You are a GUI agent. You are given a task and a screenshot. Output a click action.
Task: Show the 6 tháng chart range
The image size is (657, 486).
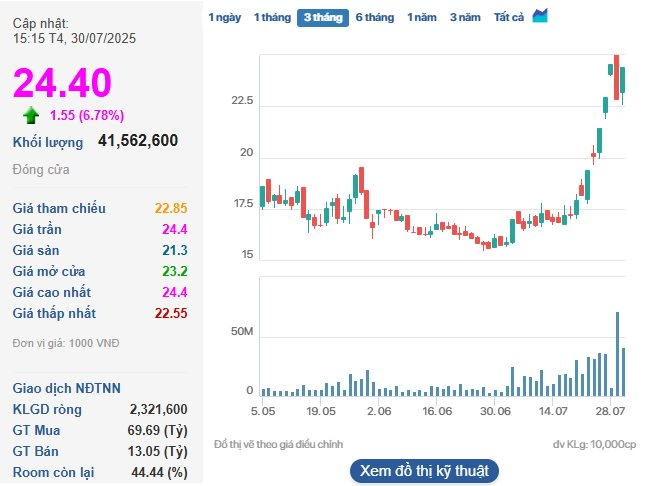374,17
